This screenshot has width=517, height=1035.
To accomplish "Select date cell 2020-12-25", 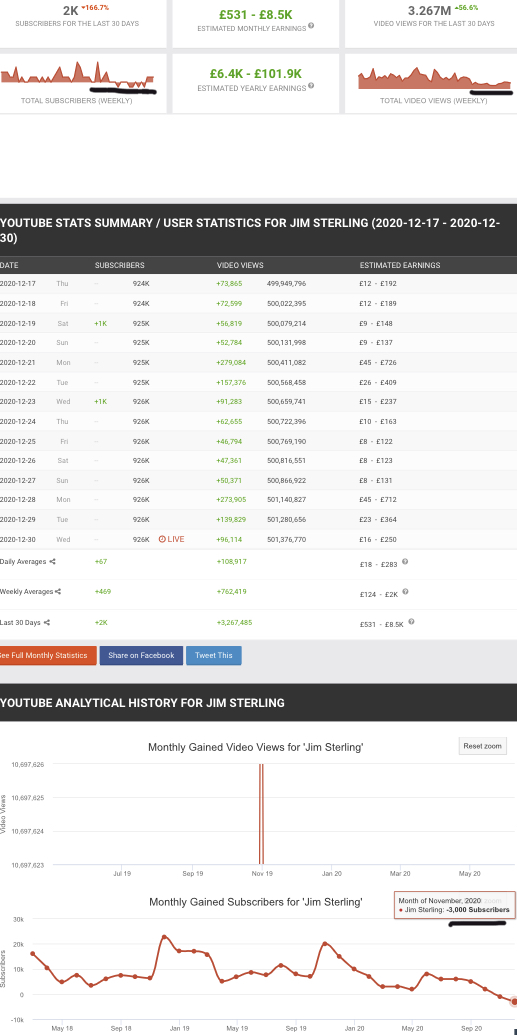I will [x=18, y=441].
